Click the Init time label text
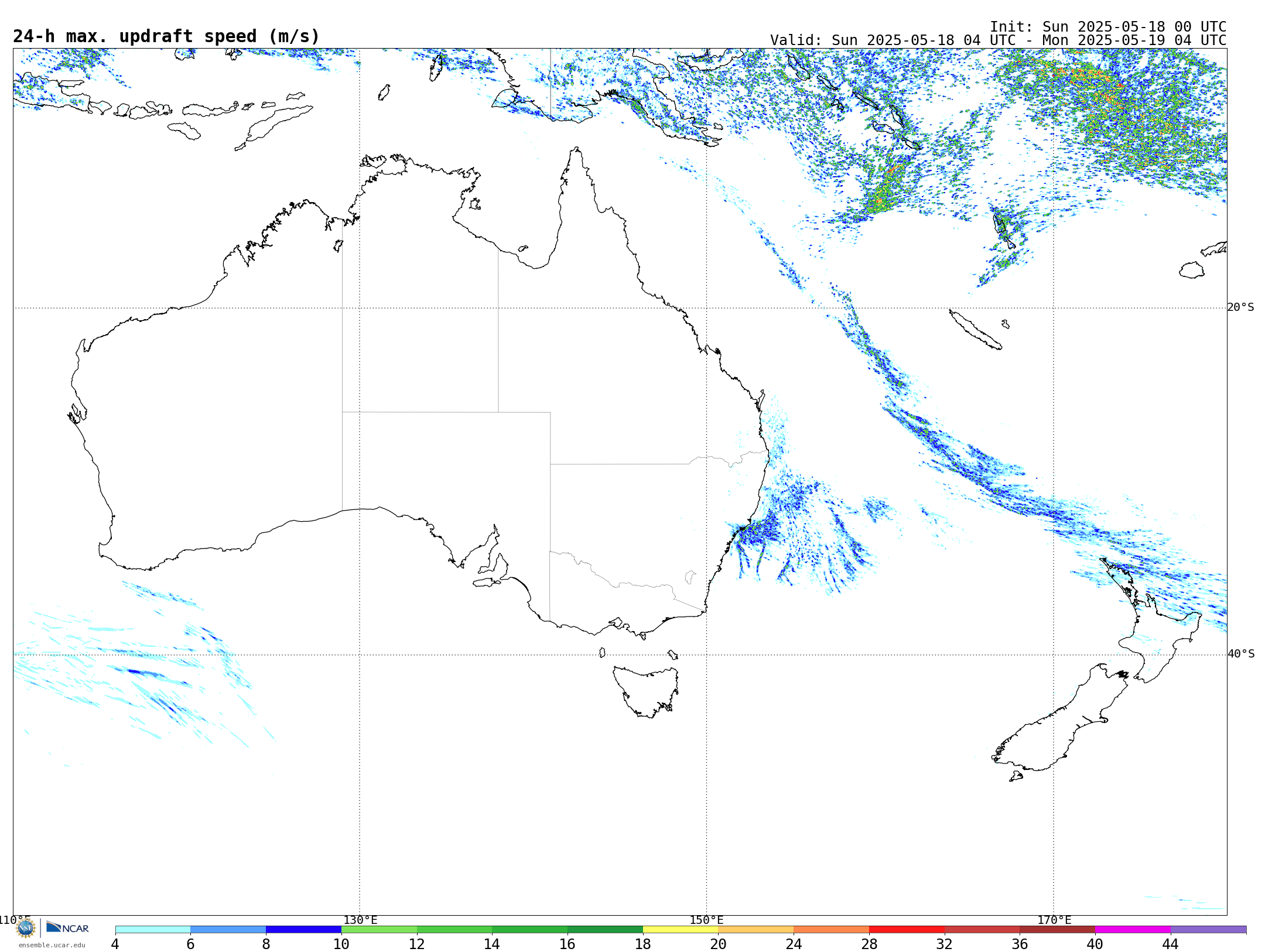The height and width of the screenshot is (952, 1265). (x=1108, y=27)
